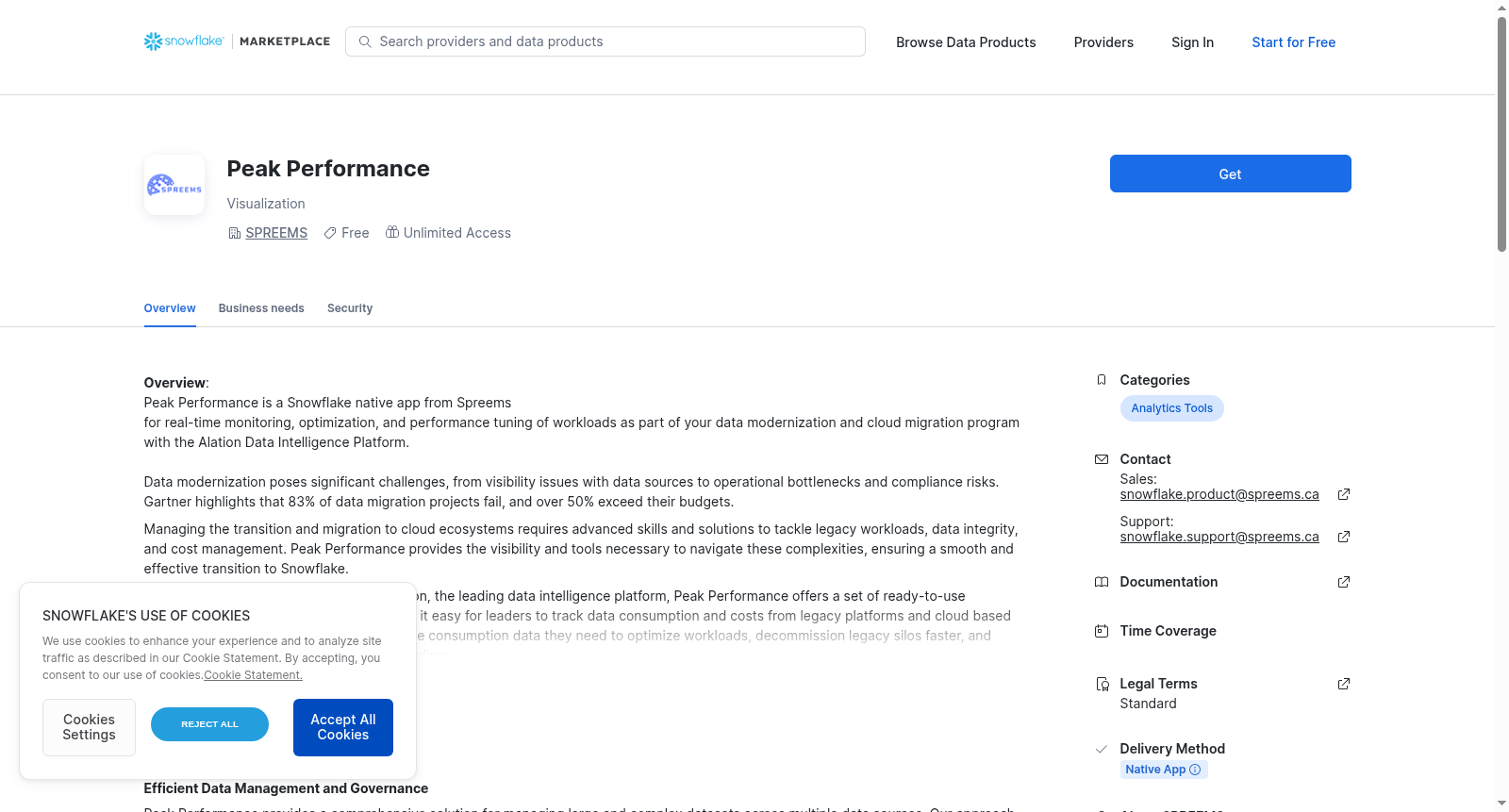Select the Analytics Tools category chip

point(1172,408)
